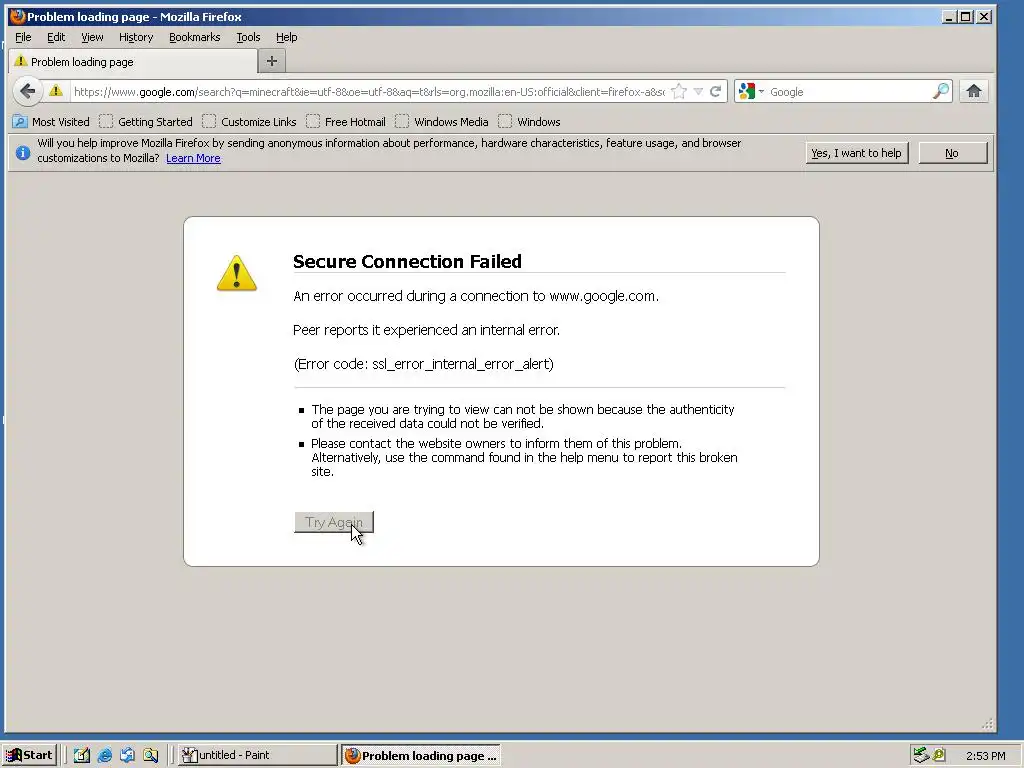Click into the URL address bar
Viewport: 1024px width, 768px height.
[369, 91]
